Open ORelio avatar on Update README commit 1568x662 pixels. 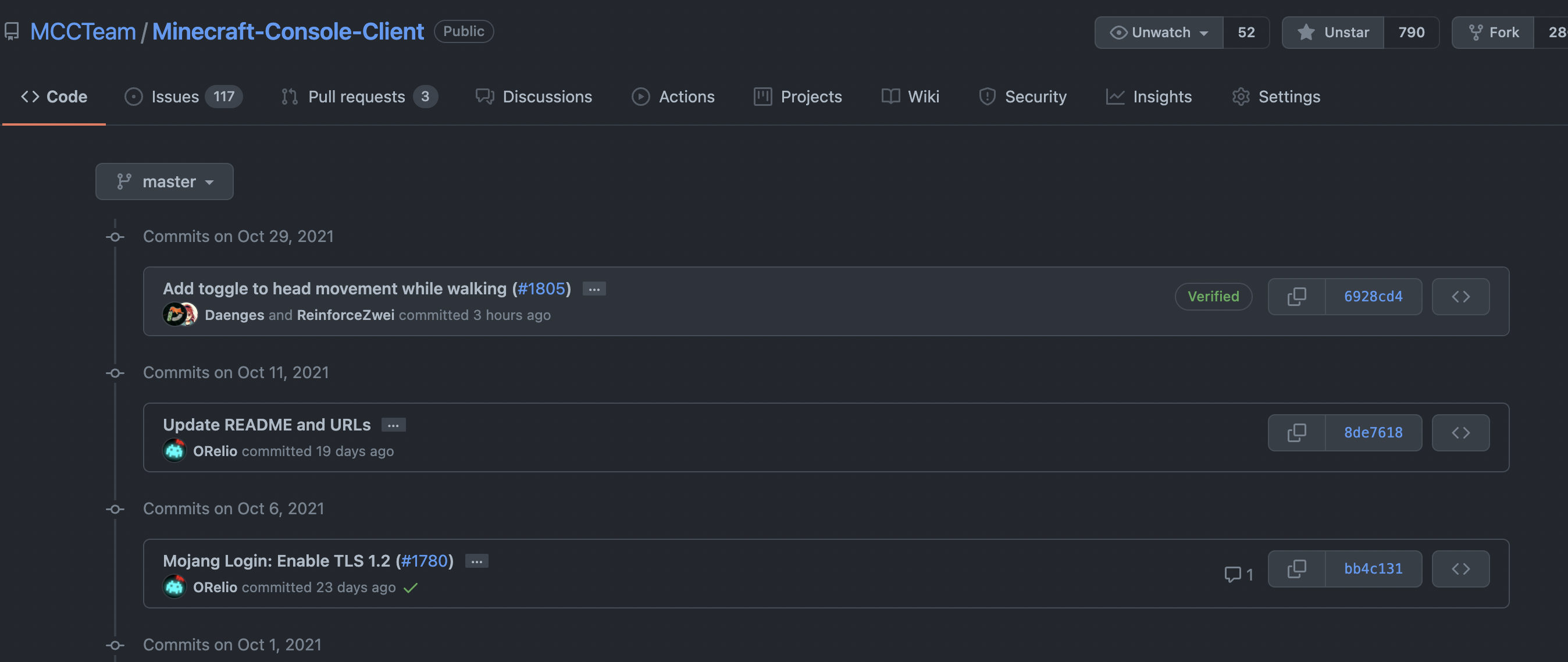[x=174, y=451]
